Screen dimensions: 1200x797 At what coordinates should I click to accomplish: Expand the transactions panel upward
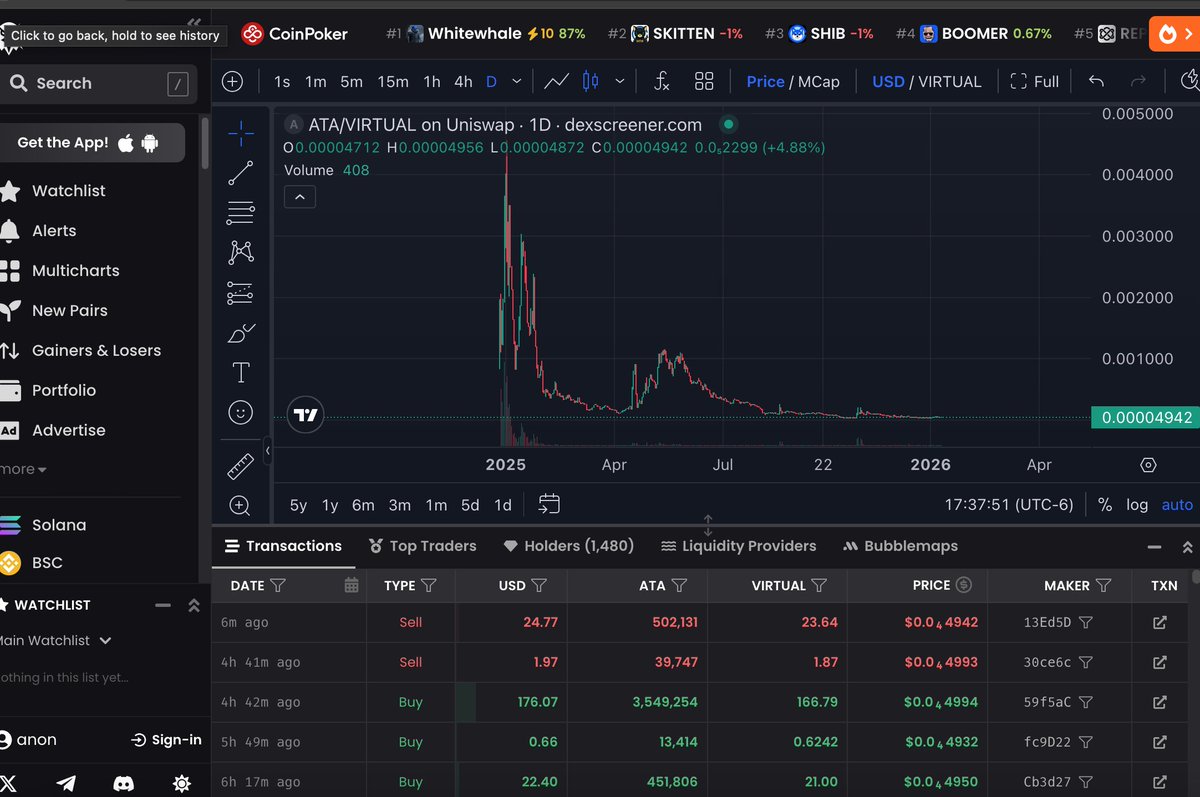[x=1187, y=547]
